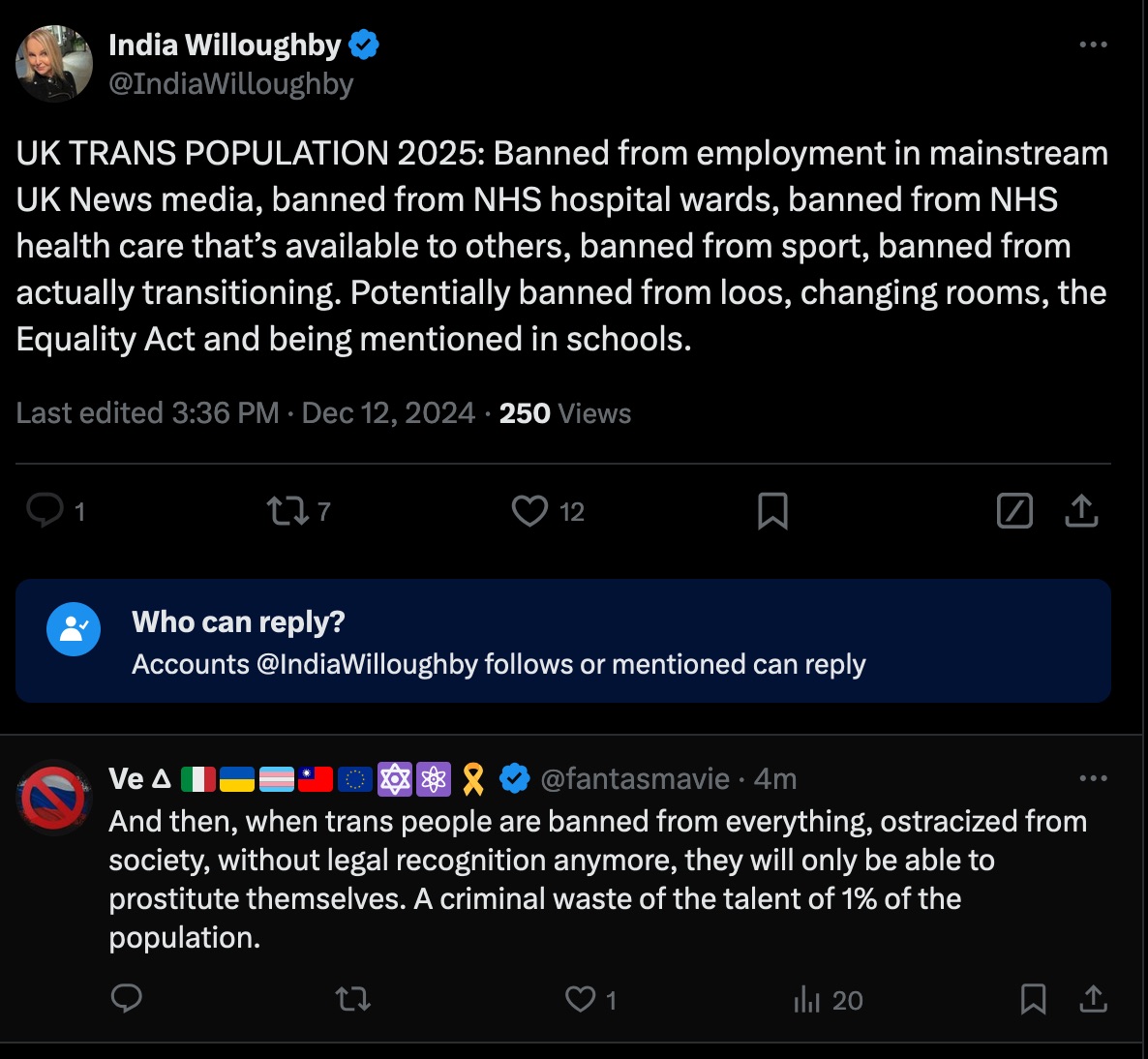Share the main post

pos(1081,510)
